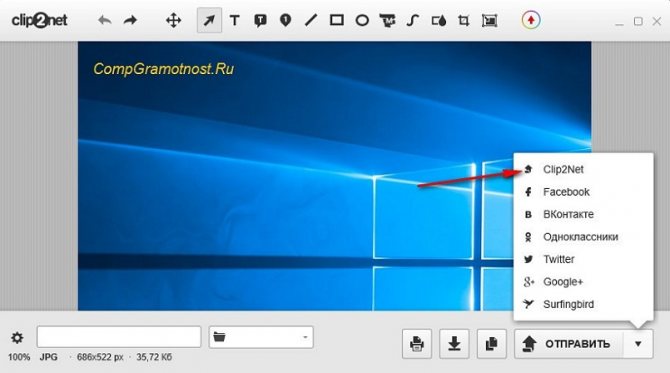Image resolution: width=670 pixels, height=373 pixels.
Task: Print the screenshot
Action: click(417, 344)
